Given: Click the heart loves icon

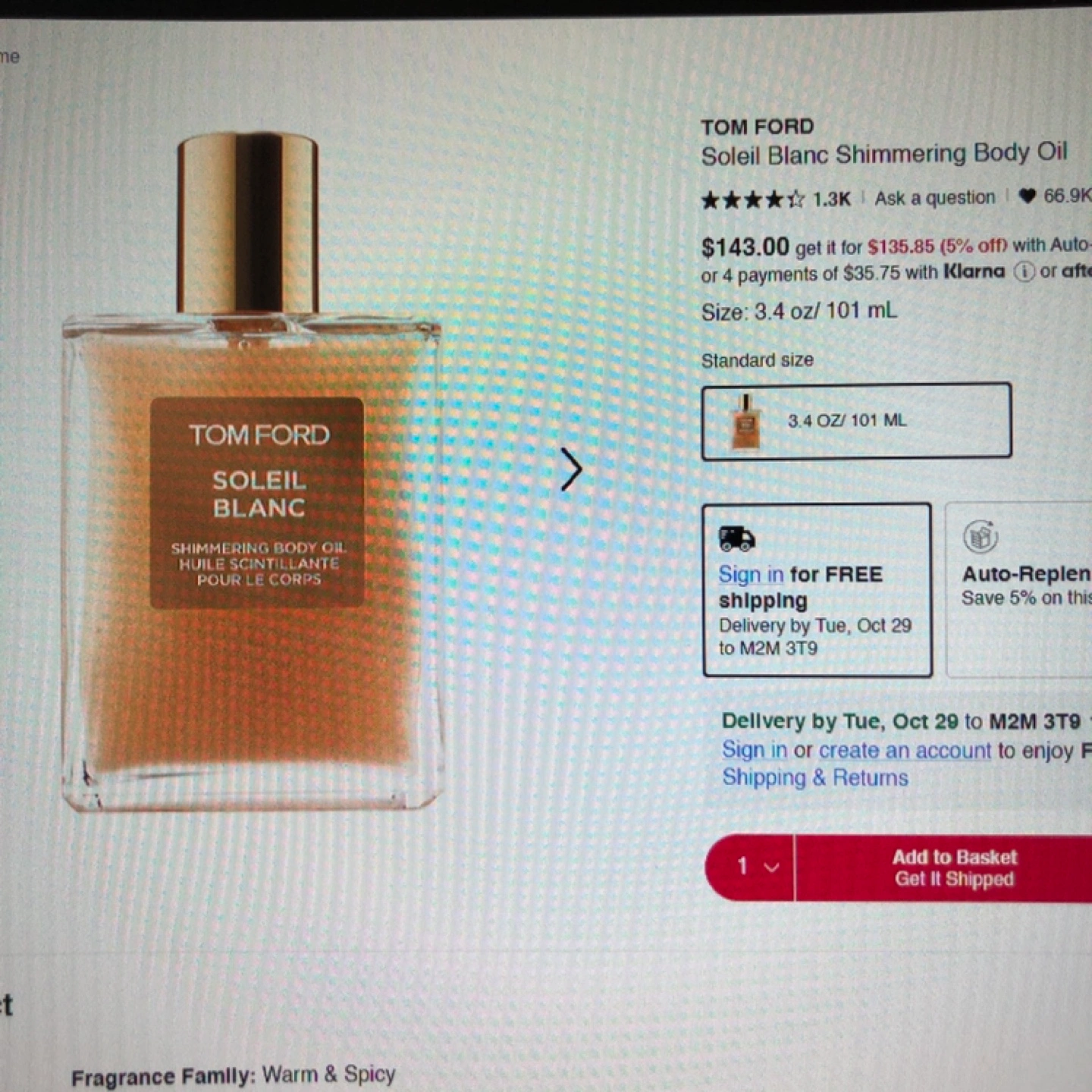Looking at the screenshot, I should 1027,196.
